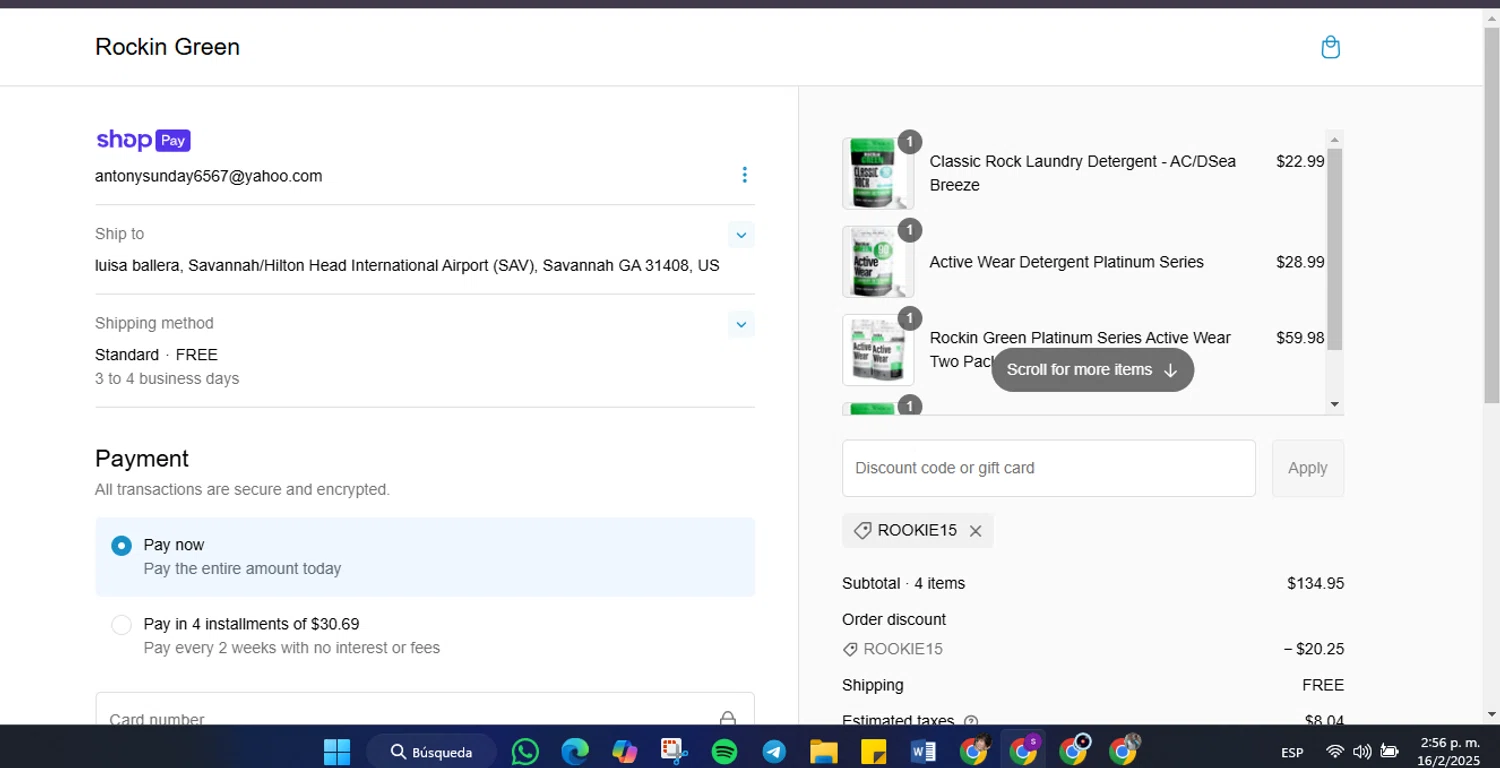Screen dimensions: 1500x768
Task: Click the page scrollbar down arrow
Action: click(x=1491, y=714)
